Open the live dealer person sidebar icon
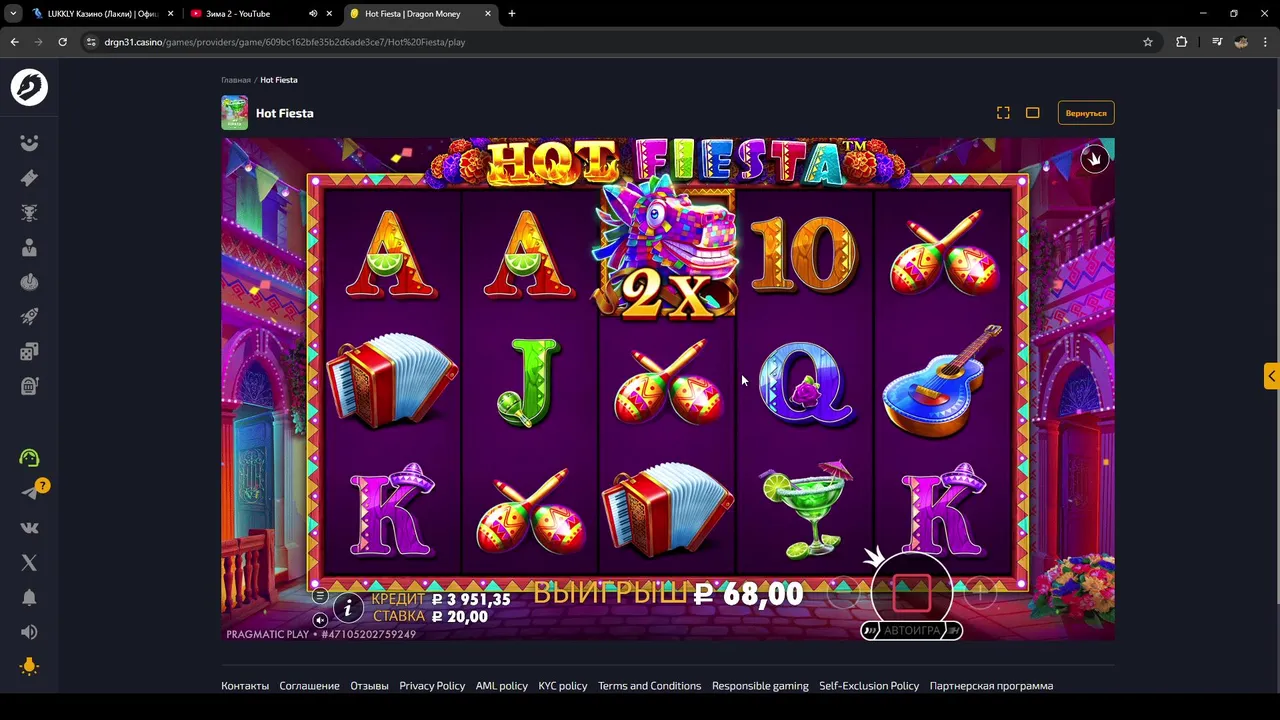This screenshot has width=1280, height=720. (x=29, y=247)
